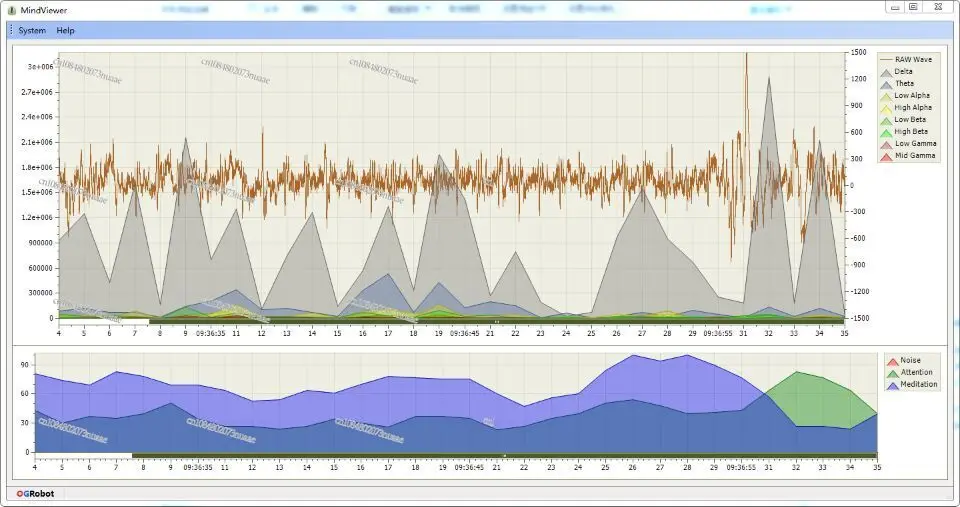Image resolution: width=960 pixels, height=507 pixels.
Task: Click the 09:36:55 marker on the lower timeline
Action: (741, 467)
